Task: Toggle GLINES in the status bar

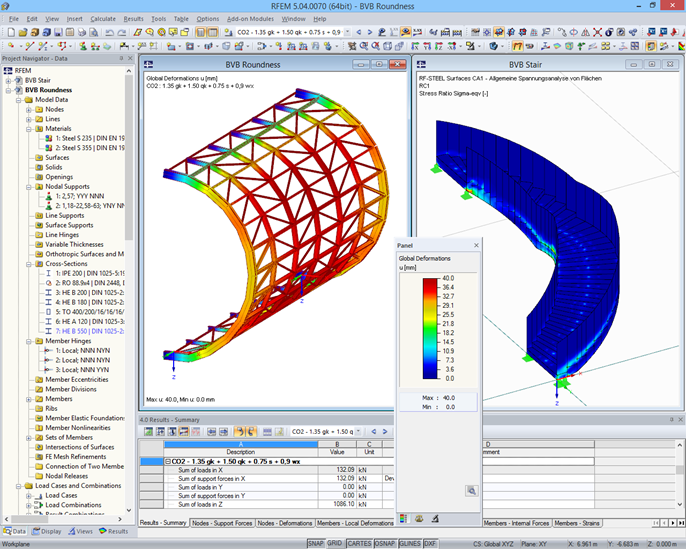Action: pos(410,544)
